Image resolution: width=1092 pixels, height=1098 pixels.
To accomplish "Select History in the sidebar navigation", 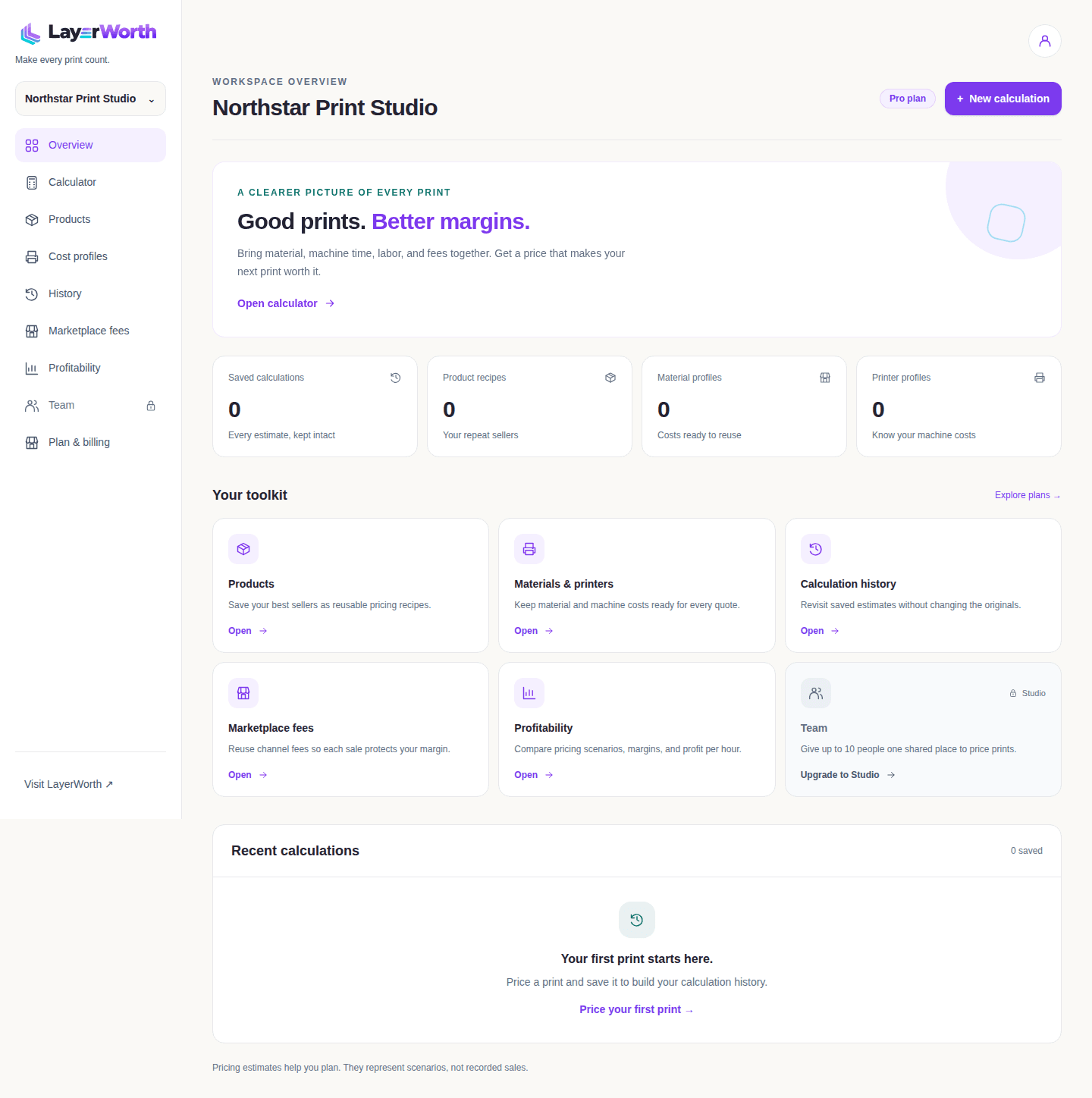I will 90,293.
